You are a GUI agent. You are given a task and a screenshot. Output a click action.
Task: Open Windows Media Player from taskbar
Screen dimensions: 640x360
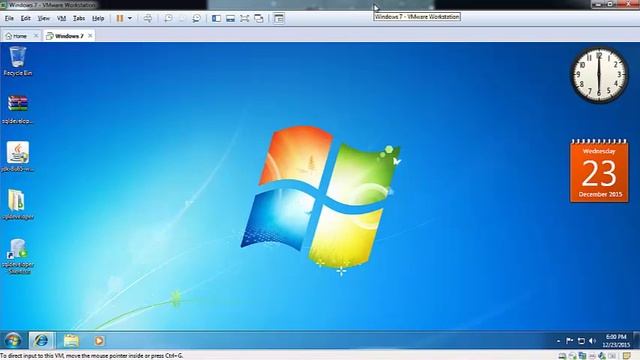pyautogui.click(x=99, y=340)
